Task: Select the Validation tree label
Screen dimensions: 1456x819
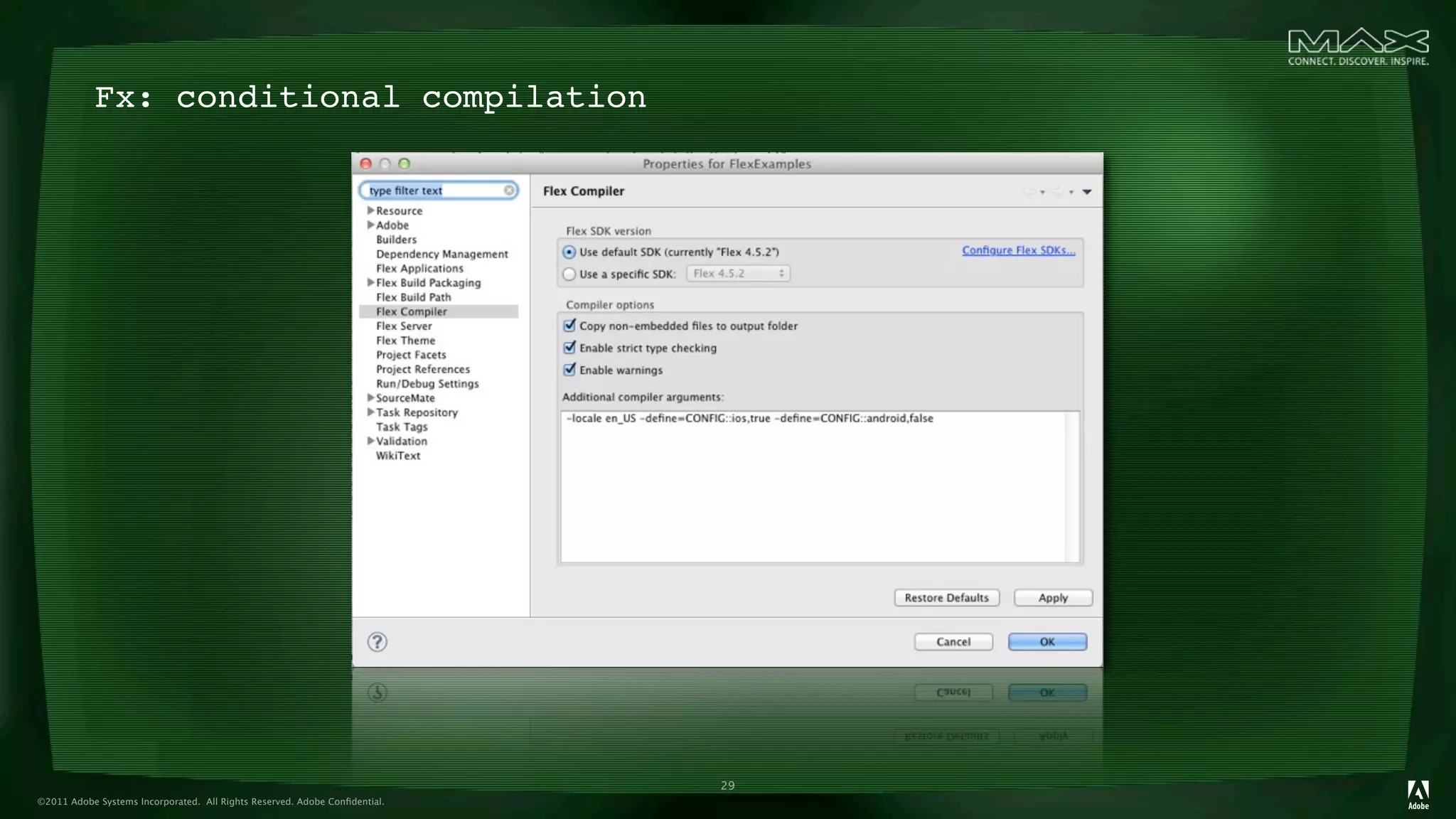Action: pyautogui.click(x=402, y=441)
